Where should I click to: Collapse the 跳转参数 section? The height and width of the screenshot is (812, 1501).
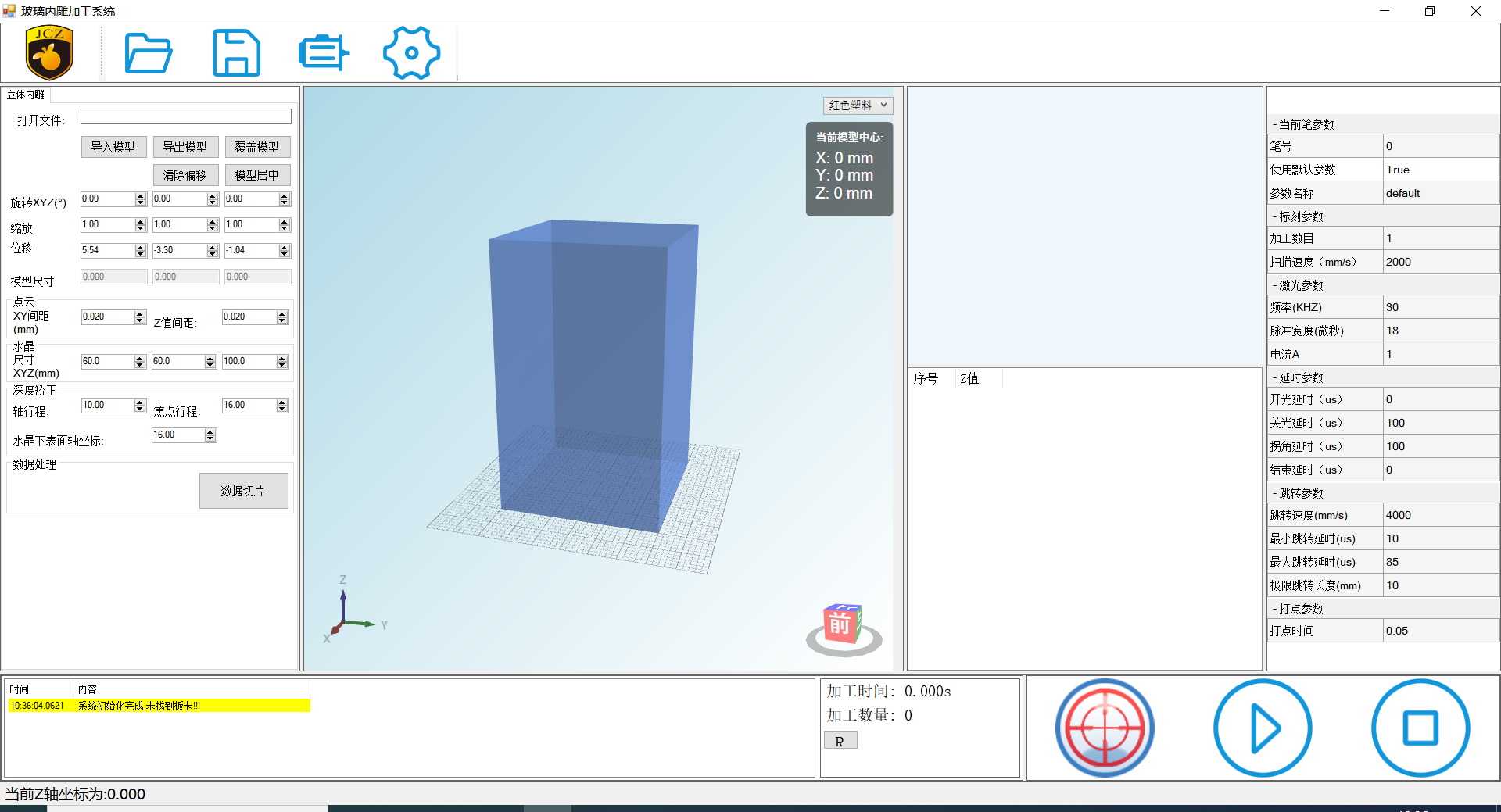point(1274,494)
